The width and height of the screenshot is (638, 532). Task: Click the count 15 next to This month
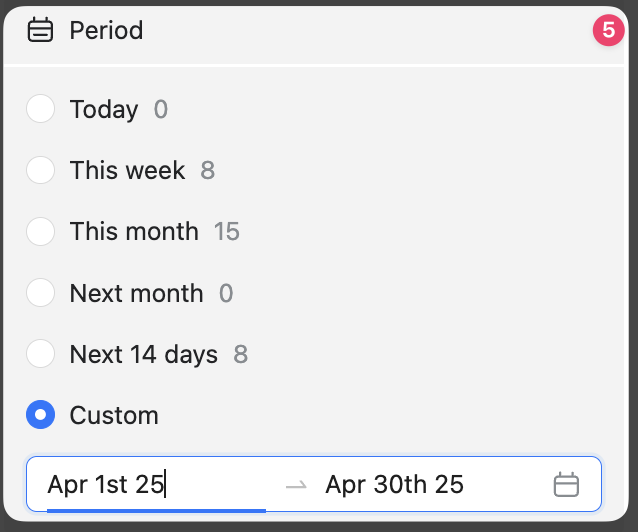point(227,232)
